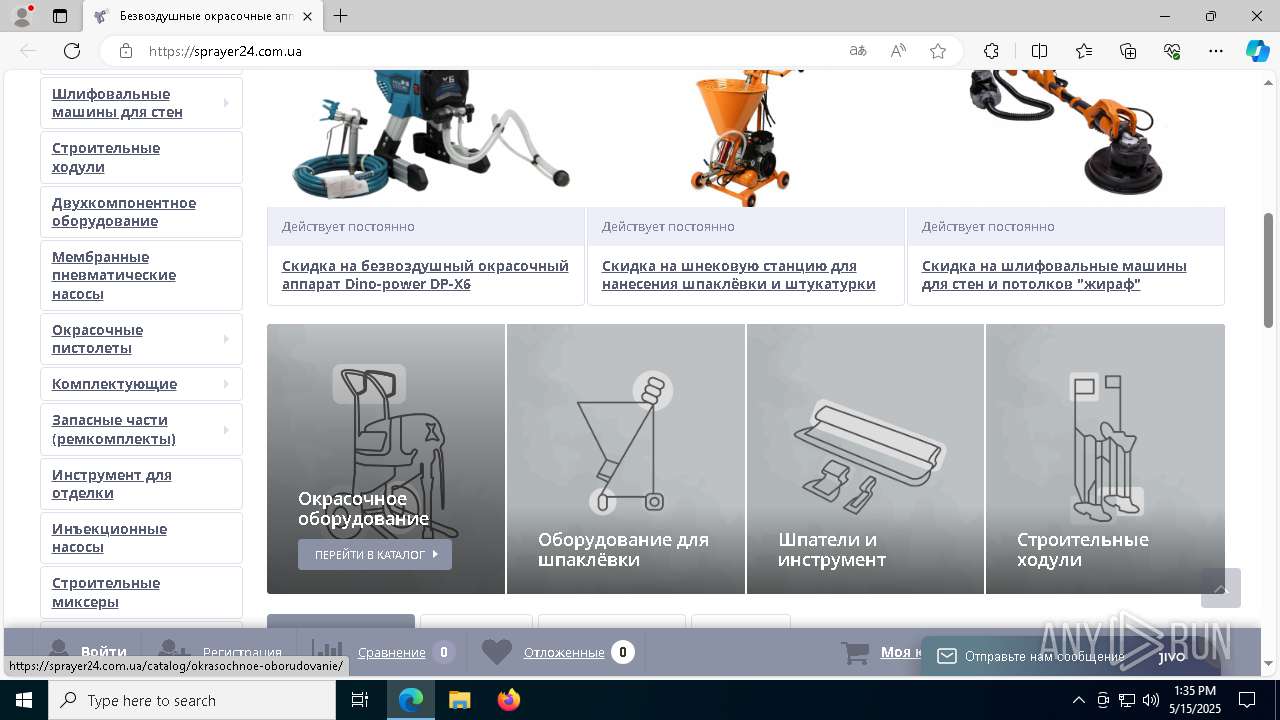Click the browser back arrow

click(28, 51)
